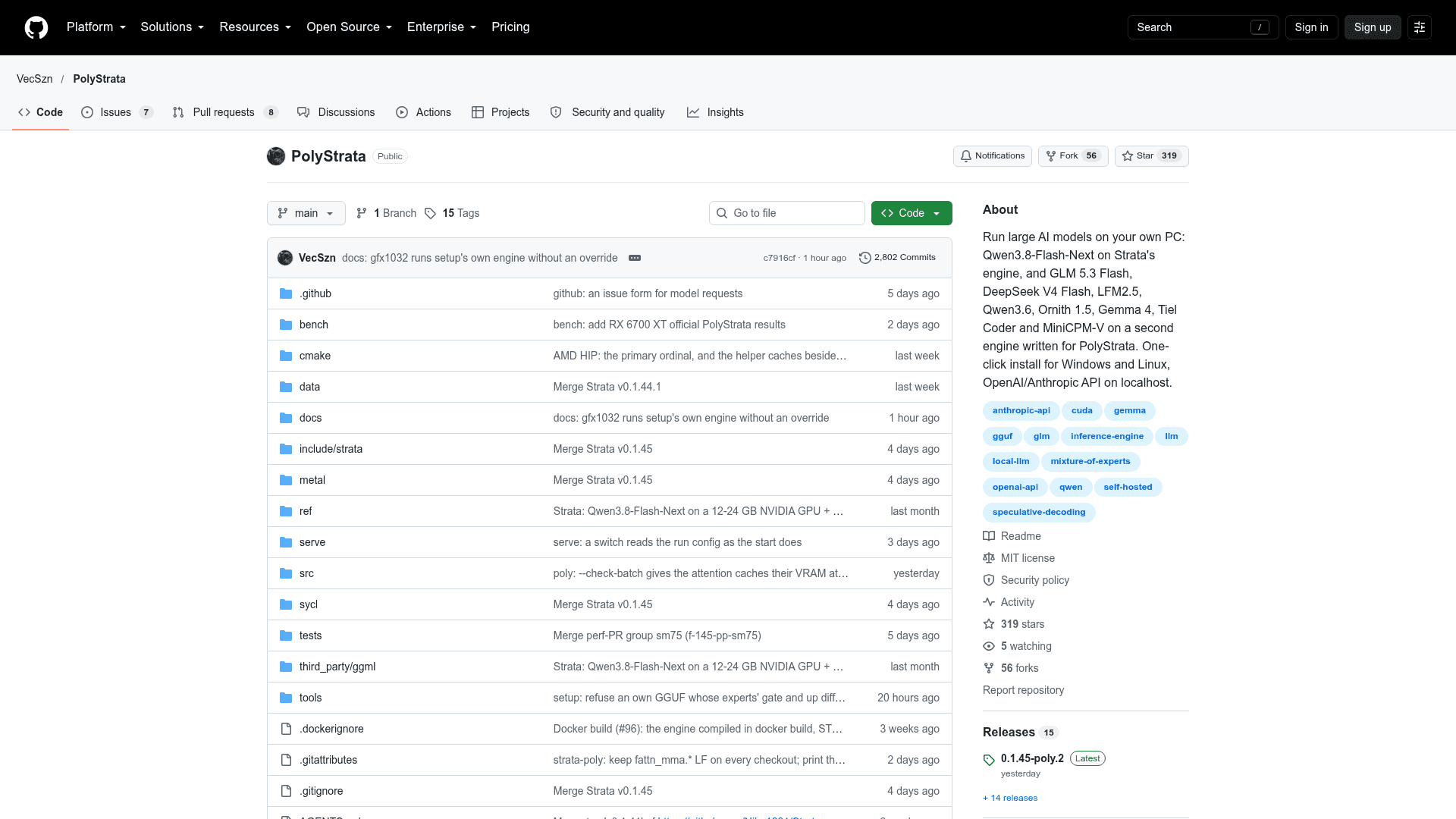The width and height of the screenshot is (1456, 819).
Task: Open the appearance settings icon near Sign up
Action: pyautogui.click(x=1420, y=27)
